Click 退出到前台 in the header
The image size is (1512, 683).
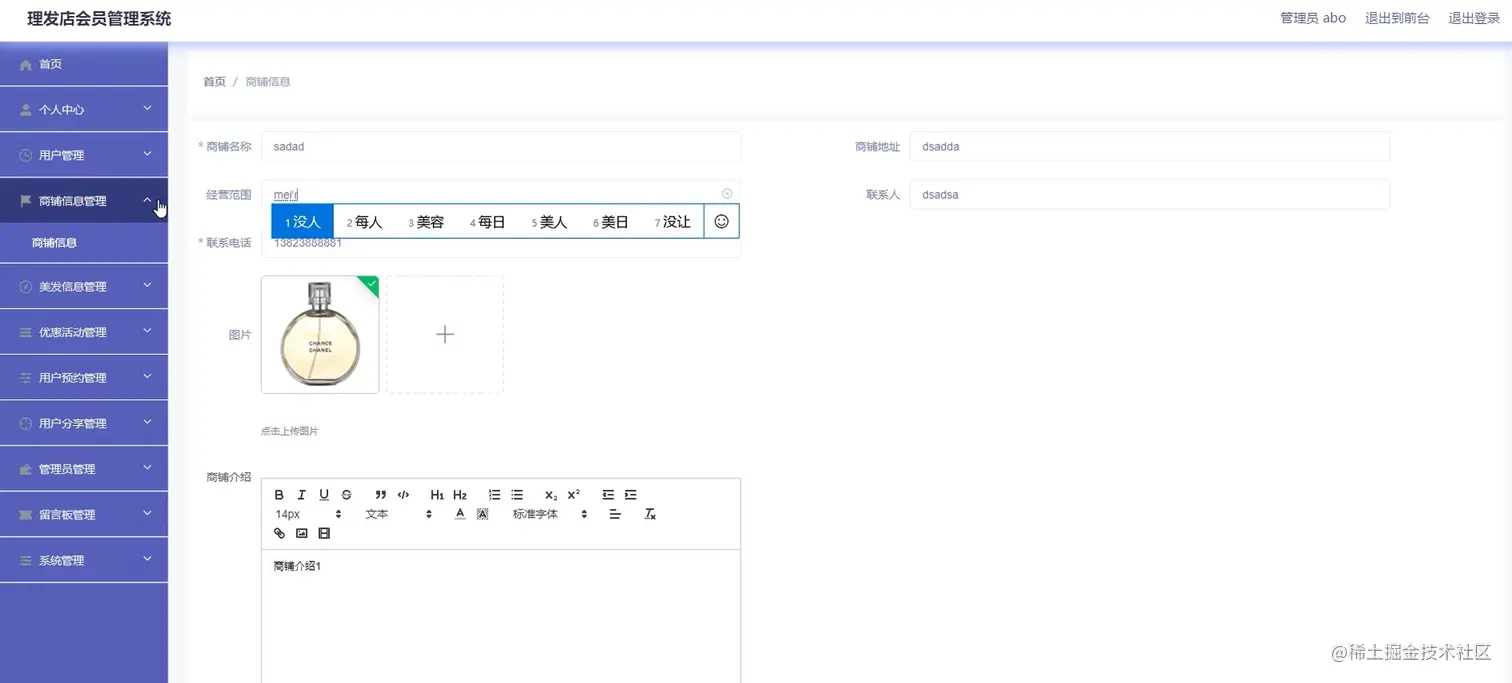(x=1397, y=18)
